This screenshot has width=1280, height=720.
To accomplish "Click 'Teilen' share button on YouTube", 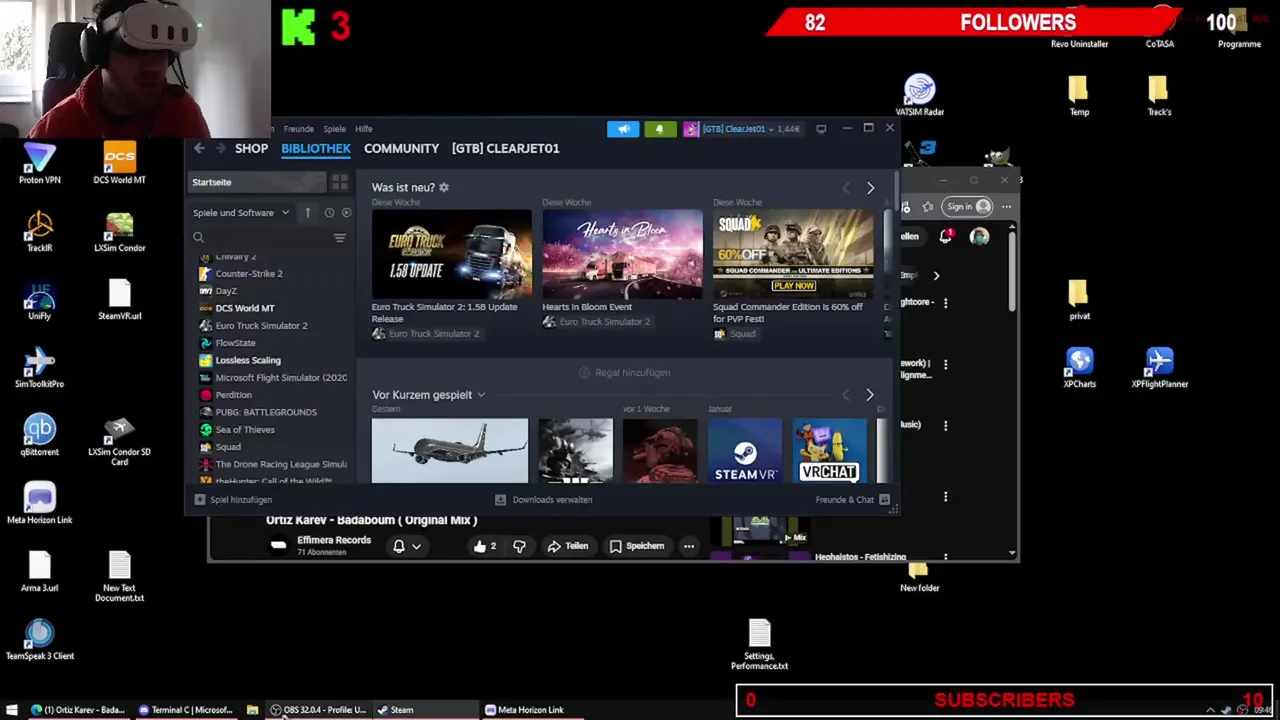I will [x=567, y=546].
